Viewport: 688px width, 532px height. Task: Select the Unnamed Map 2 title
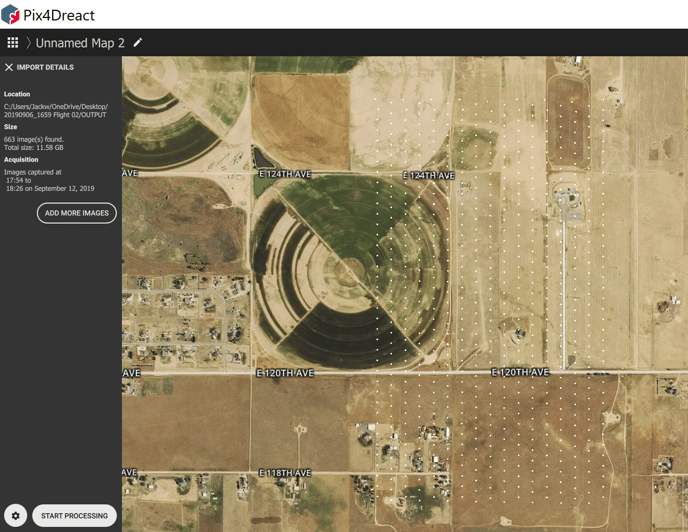tap(80, 43)
